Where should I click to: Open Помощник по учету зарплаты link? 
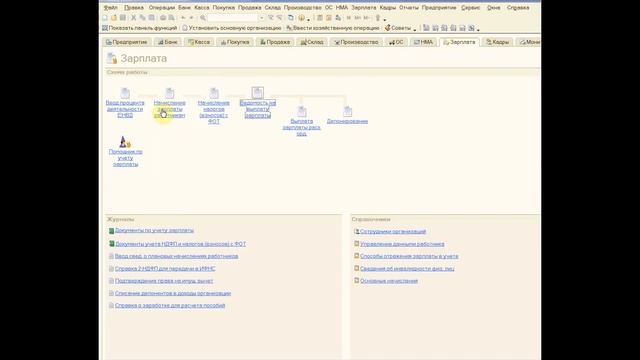(125, 158)
